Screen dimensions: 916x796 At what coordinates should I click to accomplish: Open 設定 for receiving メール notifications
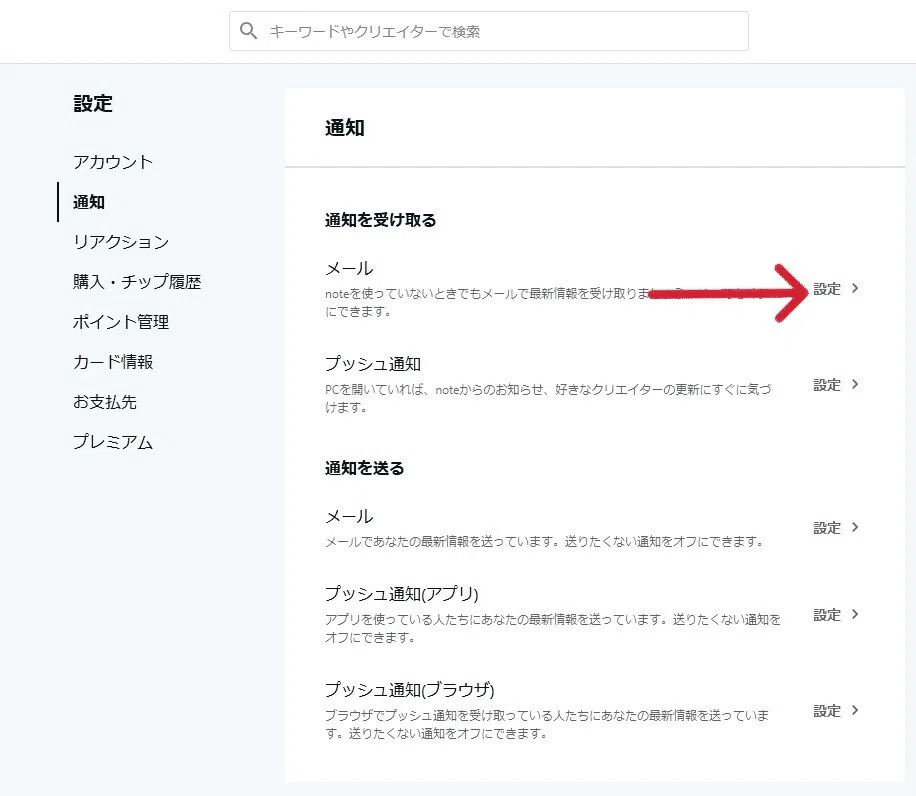point(827,288)
